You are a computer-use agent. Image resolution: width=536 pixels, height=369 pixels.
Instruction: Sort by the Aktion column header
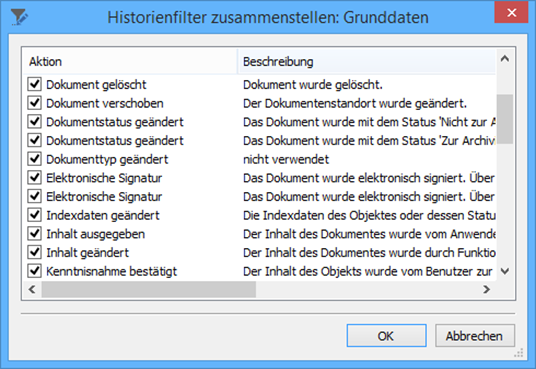(130, 62)
